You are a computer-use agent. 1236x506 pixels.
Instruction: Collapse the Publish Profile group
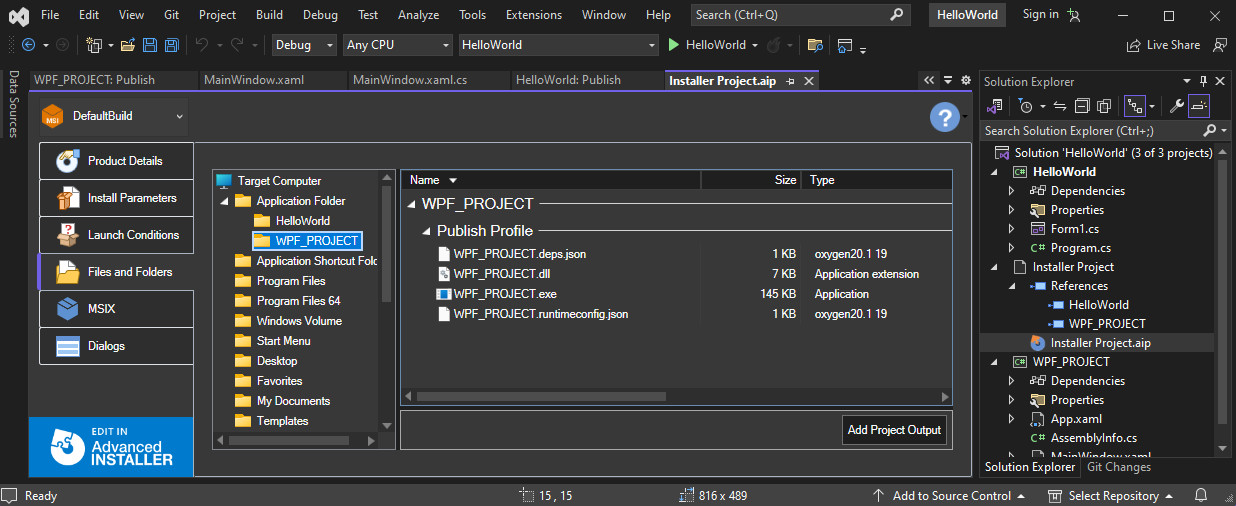pyautogui.click(x=426, y=231)
